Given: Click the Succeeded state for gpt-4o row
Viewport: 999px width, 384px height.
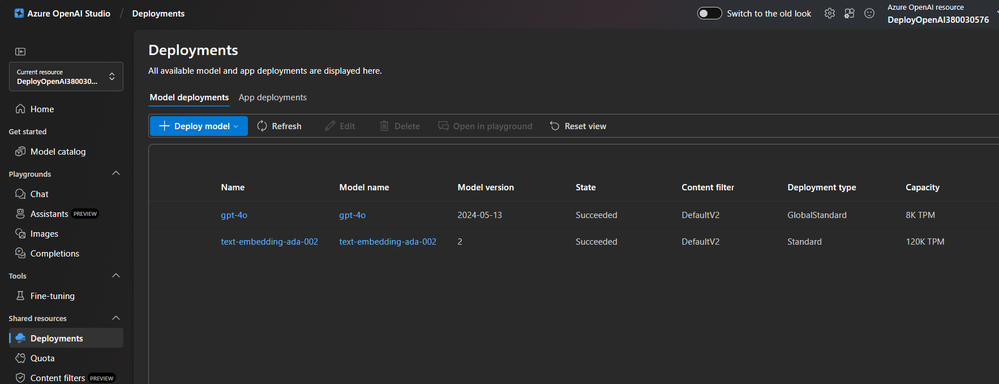Looking at the screenshot, I should [x=596, y=215].
